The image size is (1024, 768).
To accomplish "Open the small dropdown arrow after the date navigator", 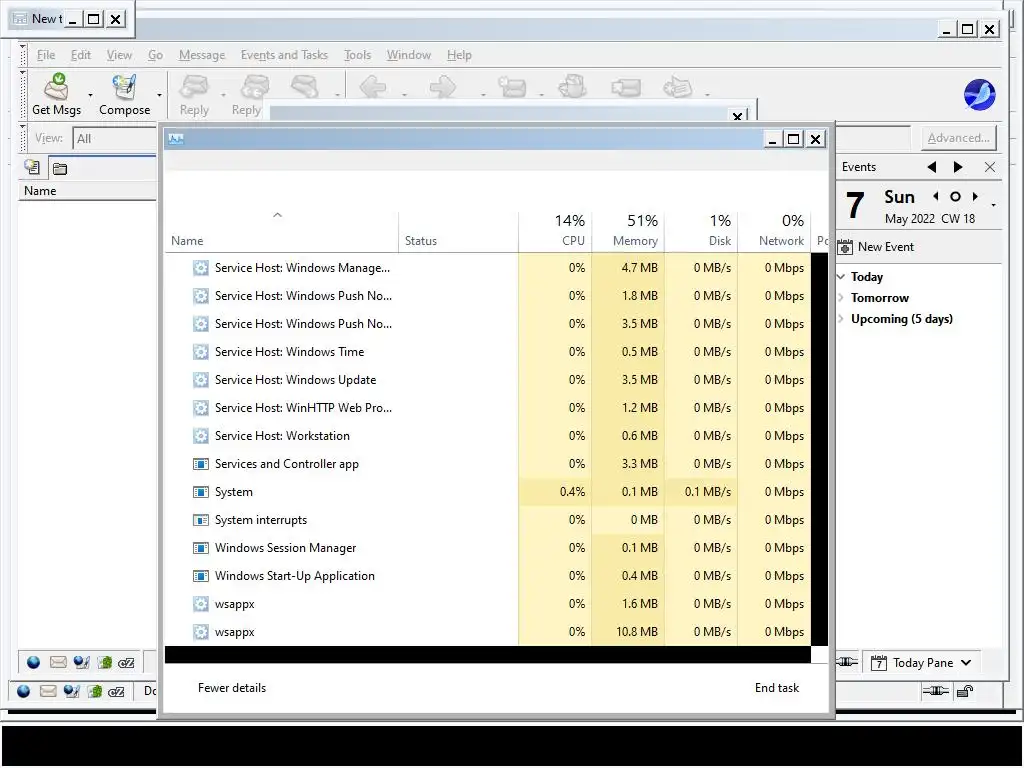I will click(993, 205).
